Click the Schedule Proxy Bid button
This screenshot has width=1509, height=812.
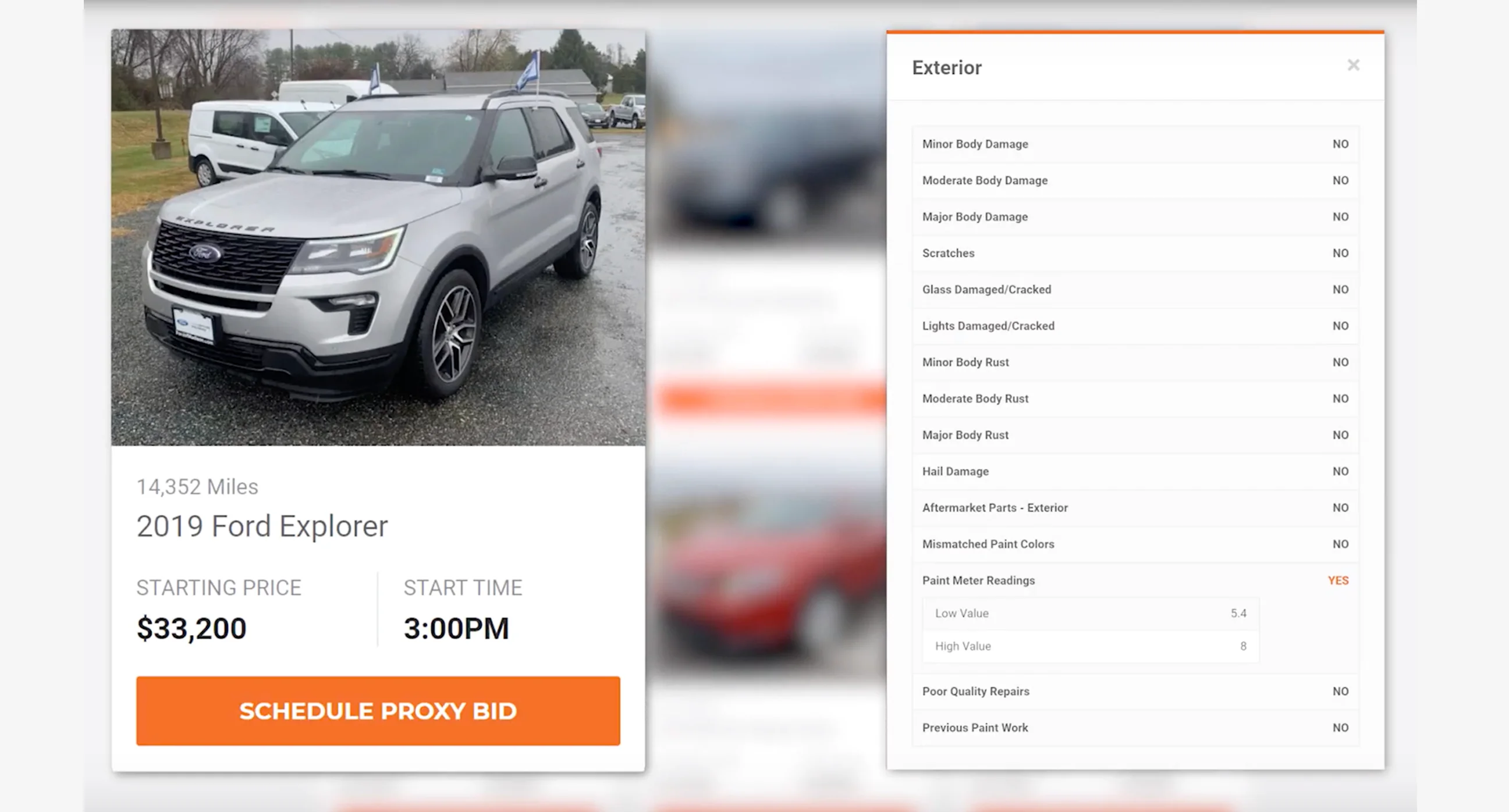(378, 711)
